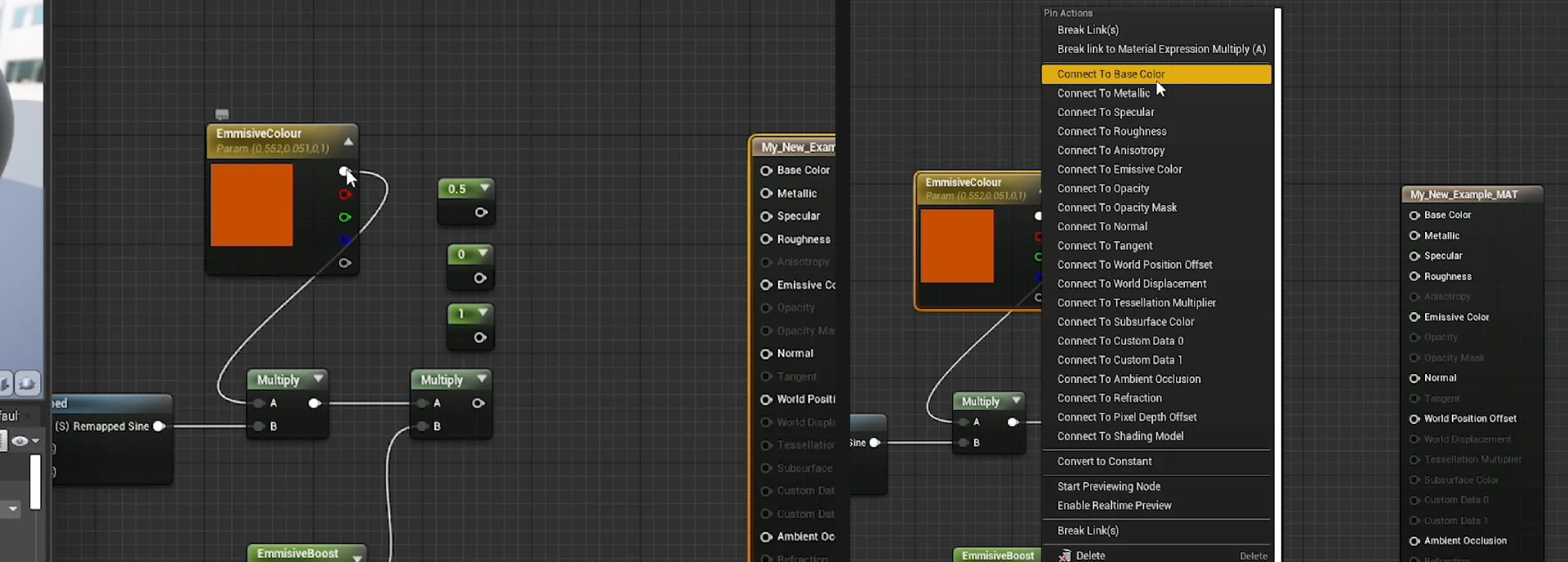The width and height of the screenshot is (1568, 562).
Task: Click orange color preview on selected EmmisiveColour node
Action: click(957, 246)
